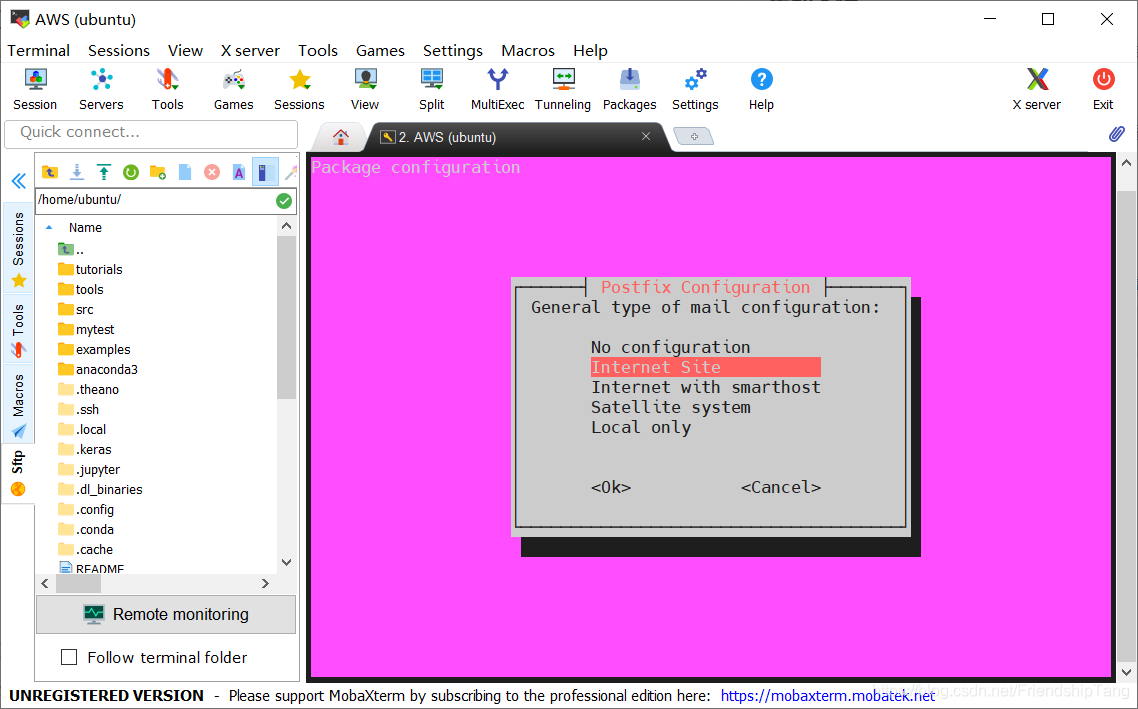Click the View toolbar icon
The image size is (1138, 709).
pos(365,89)
